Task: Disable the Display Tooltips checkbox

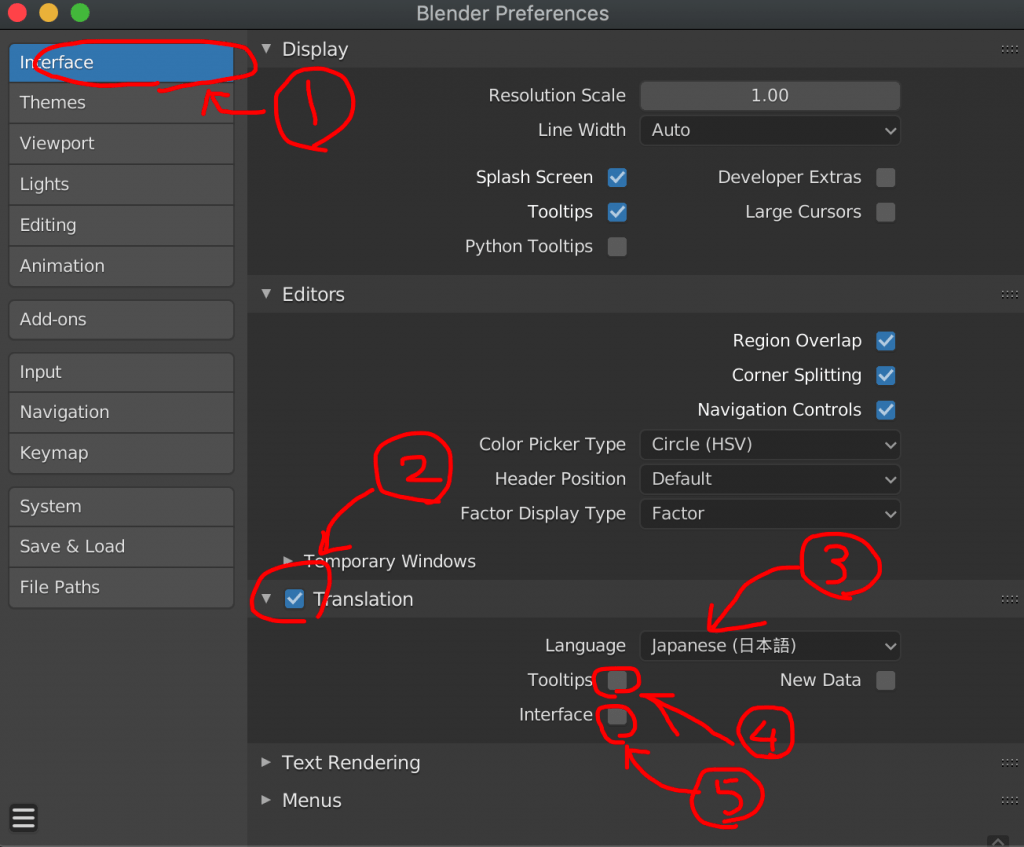Action: point(617,212)
